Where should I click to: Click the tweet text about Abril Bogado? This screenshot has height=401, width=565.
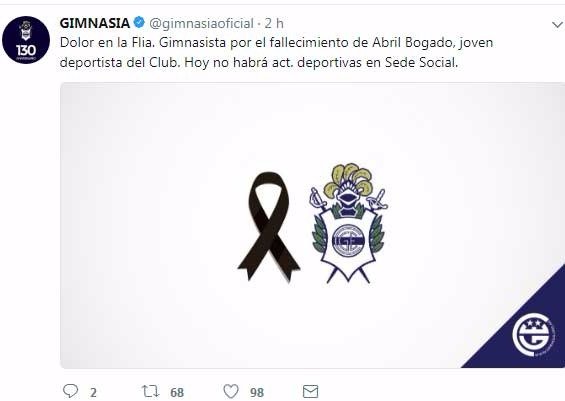click(x=276, y=53)
